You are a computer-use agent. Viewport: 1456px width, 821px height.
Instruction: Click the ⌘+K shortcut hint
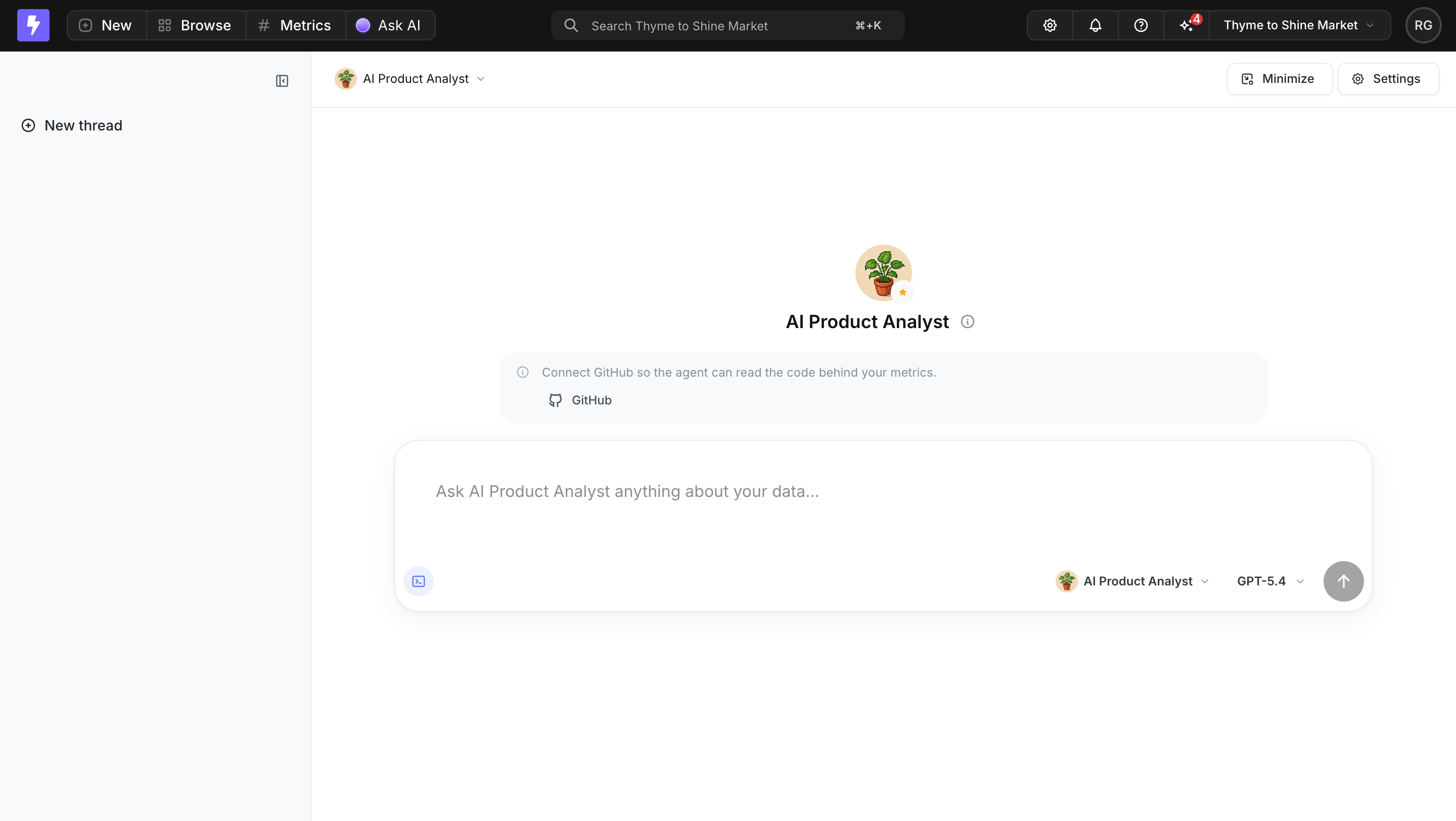868,25
